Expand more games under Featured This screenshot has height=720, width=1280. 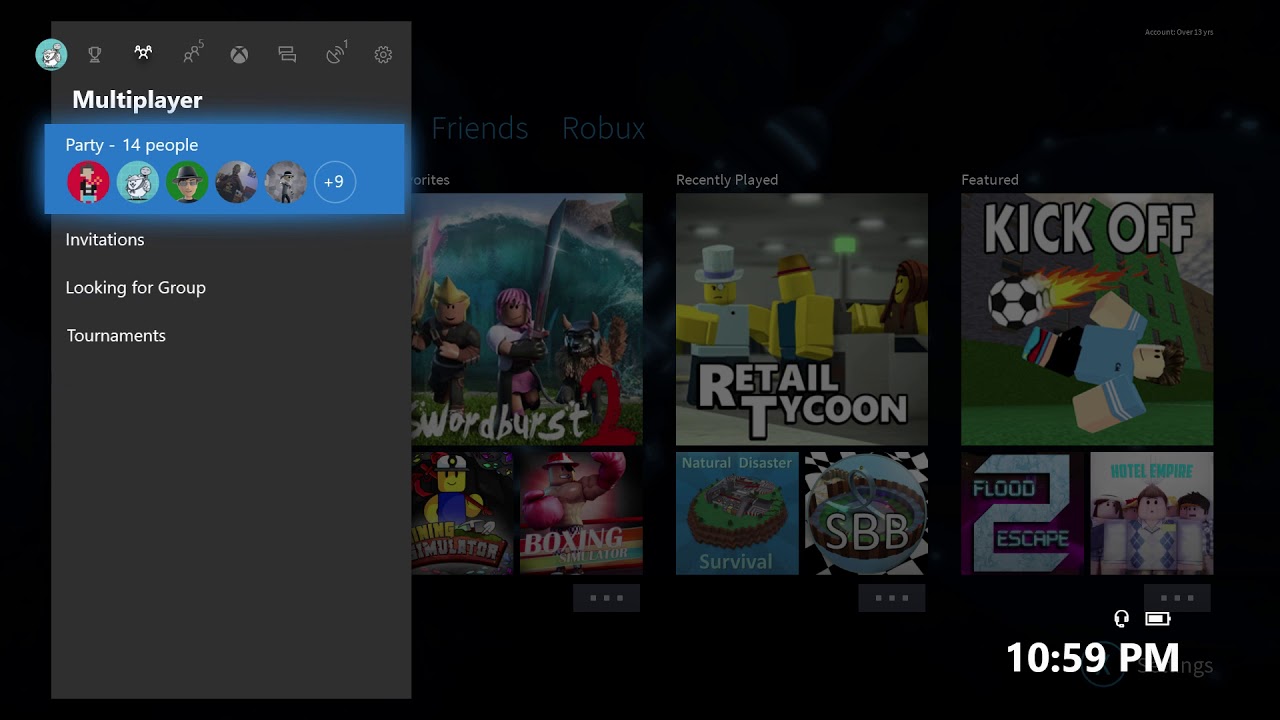pyautogui.click(x=1177, y=598)
